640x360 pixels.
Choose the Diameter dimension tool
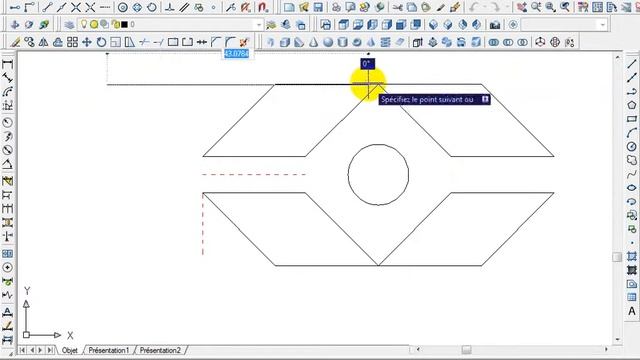click(7, 150)
